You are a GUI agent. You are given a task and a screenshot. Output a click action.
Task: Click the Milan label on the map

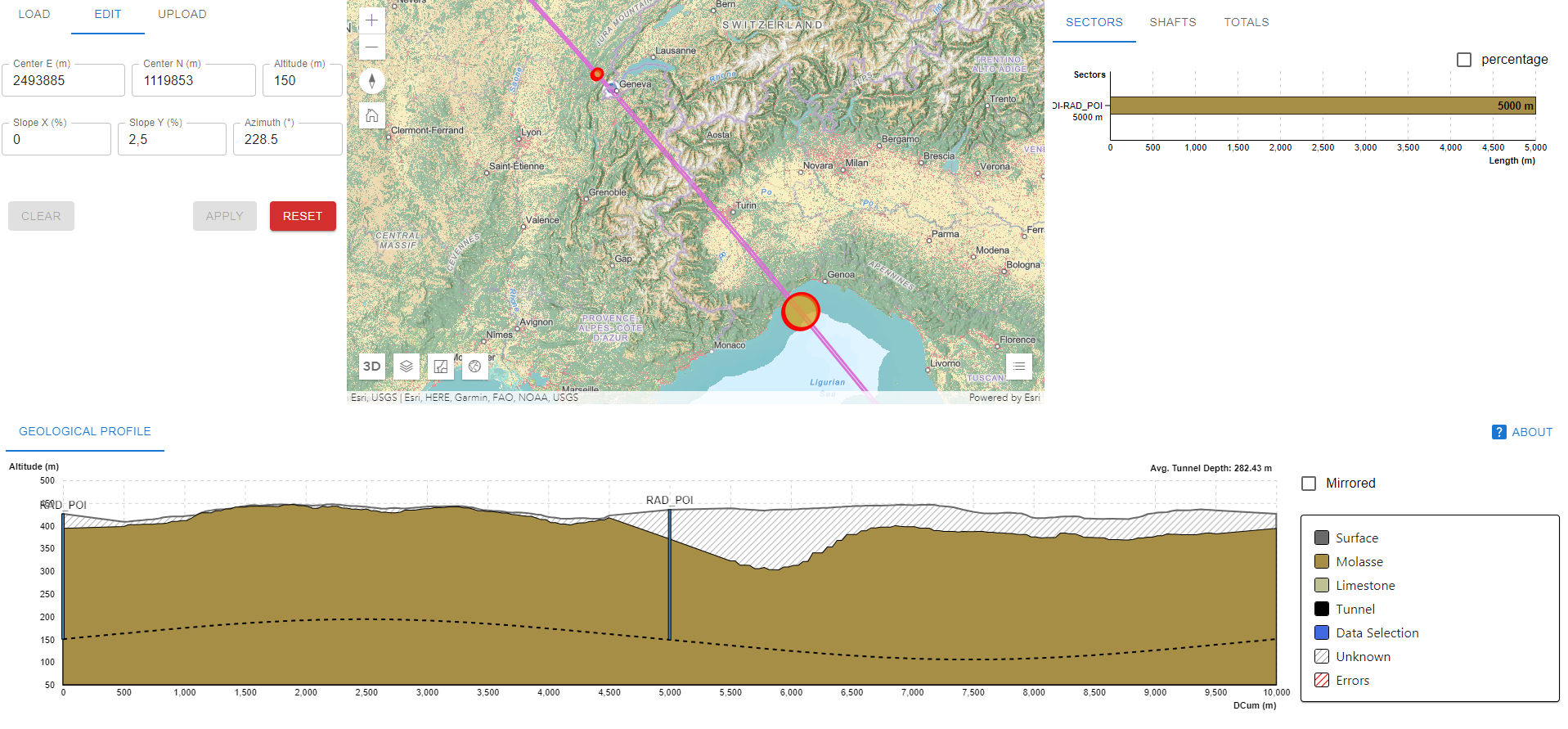tap(857, 163)
